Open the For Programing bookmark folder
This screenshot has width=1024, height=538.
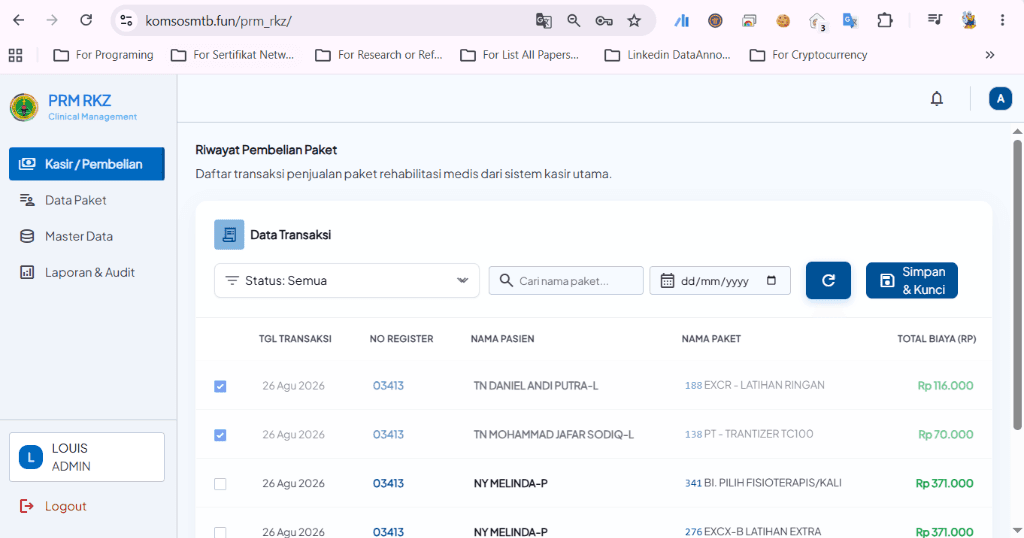(x=103, y=55)
